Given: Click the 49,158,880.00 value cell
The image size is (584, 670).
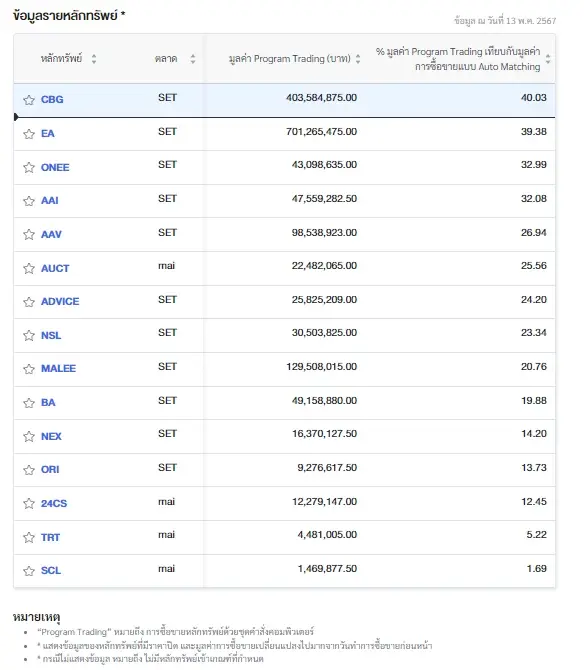Looking at the screenshot, I should click(x=324, y=401).
